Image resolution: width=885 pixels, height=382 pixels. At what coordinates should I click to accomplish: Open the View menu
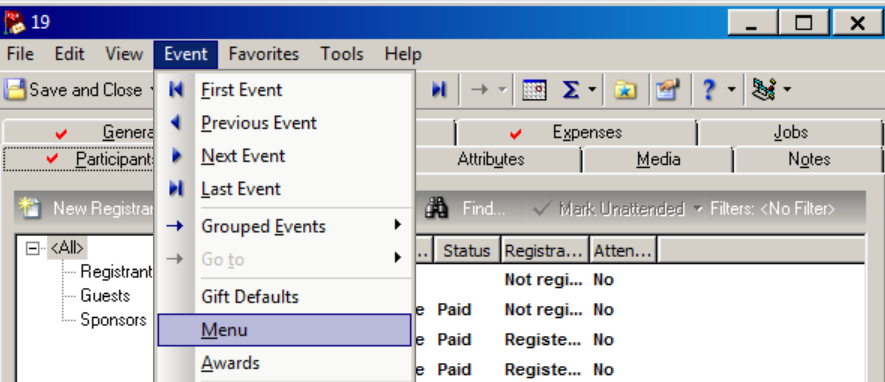(x=124, y=54)
